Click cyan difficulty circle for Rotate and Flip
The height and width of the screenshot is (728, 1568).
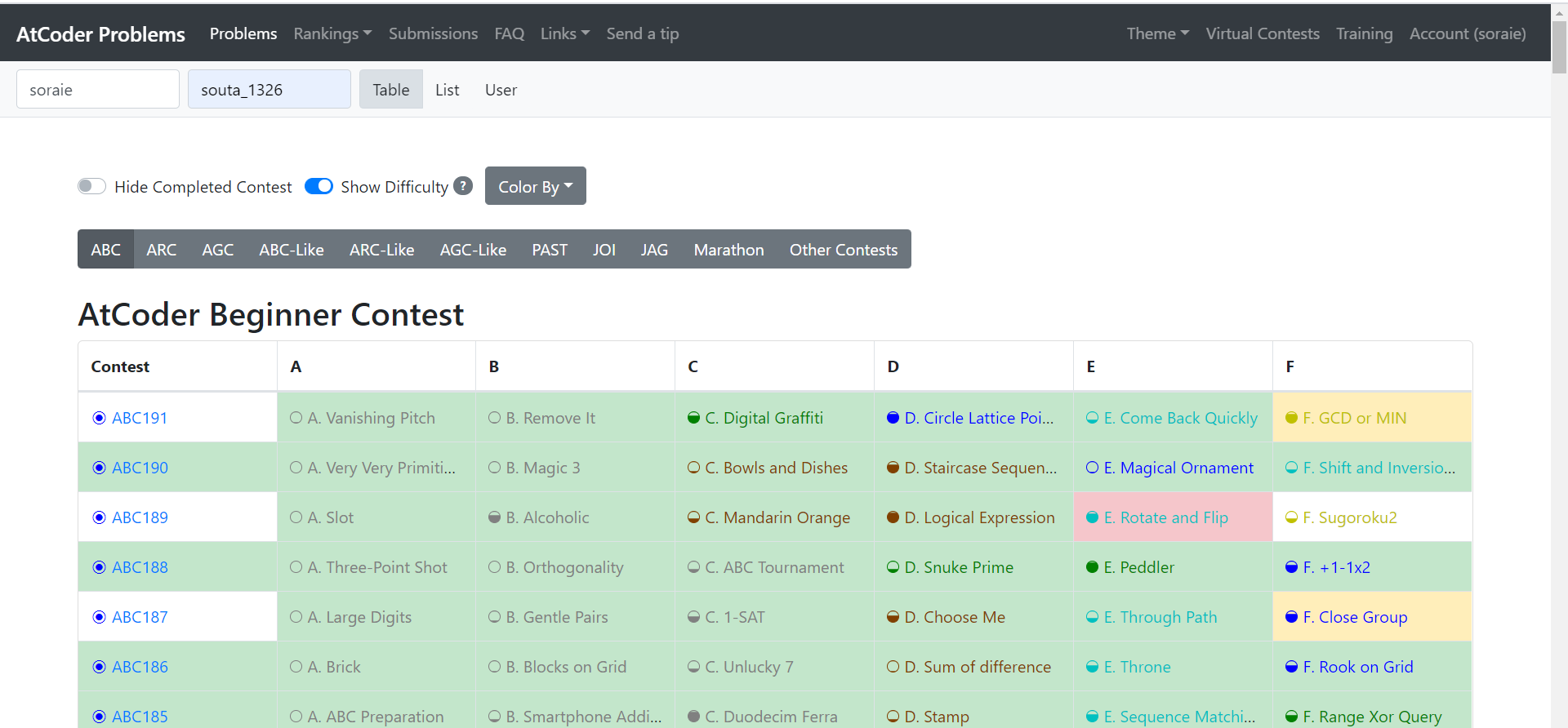pyautogui.click(x=1092, y=517)
